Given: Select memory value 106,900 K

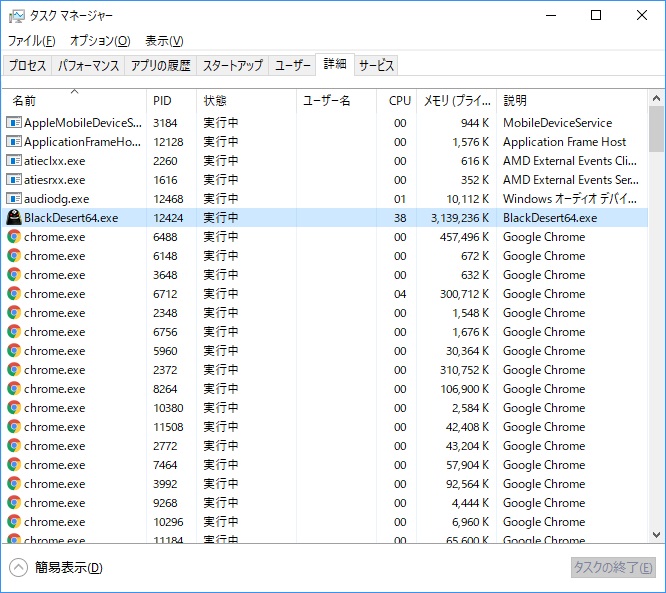Looking at the screenshot, I should [464, 389].
